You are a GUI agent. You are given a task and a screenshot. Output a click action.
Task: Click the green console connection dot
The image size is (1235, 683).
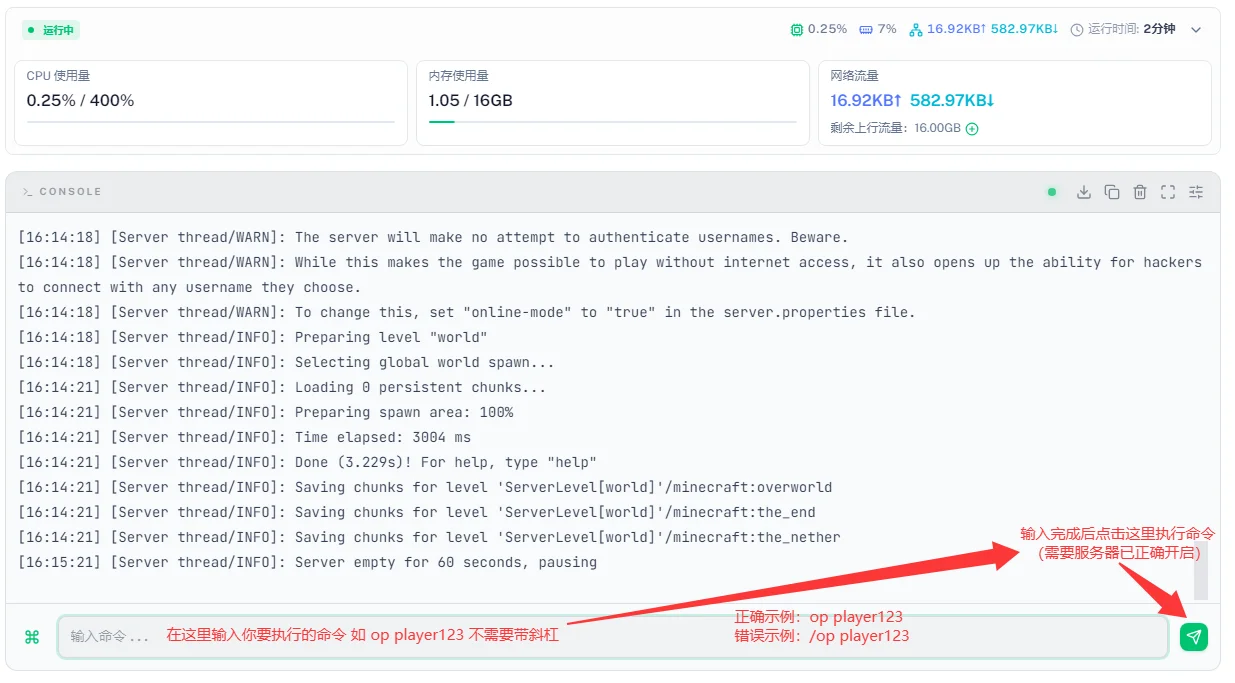tap(1051, 192)
